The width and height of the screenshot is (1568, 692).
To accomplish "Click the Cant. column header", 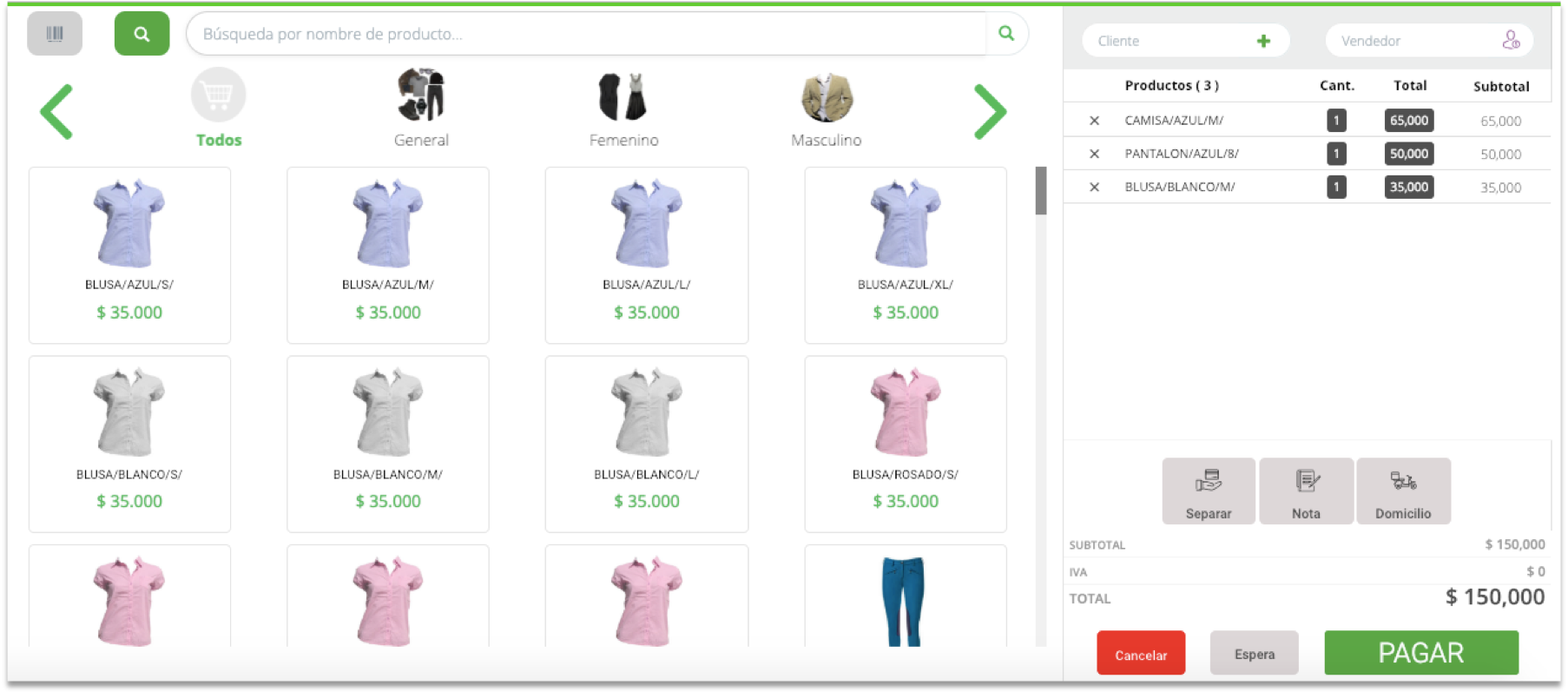I will click(1337, 85).
